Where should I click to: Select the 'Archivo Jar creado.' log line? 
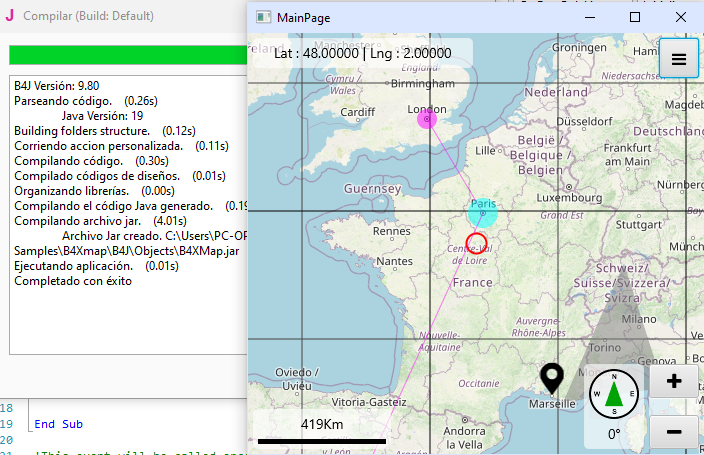(x=154, y=236)
